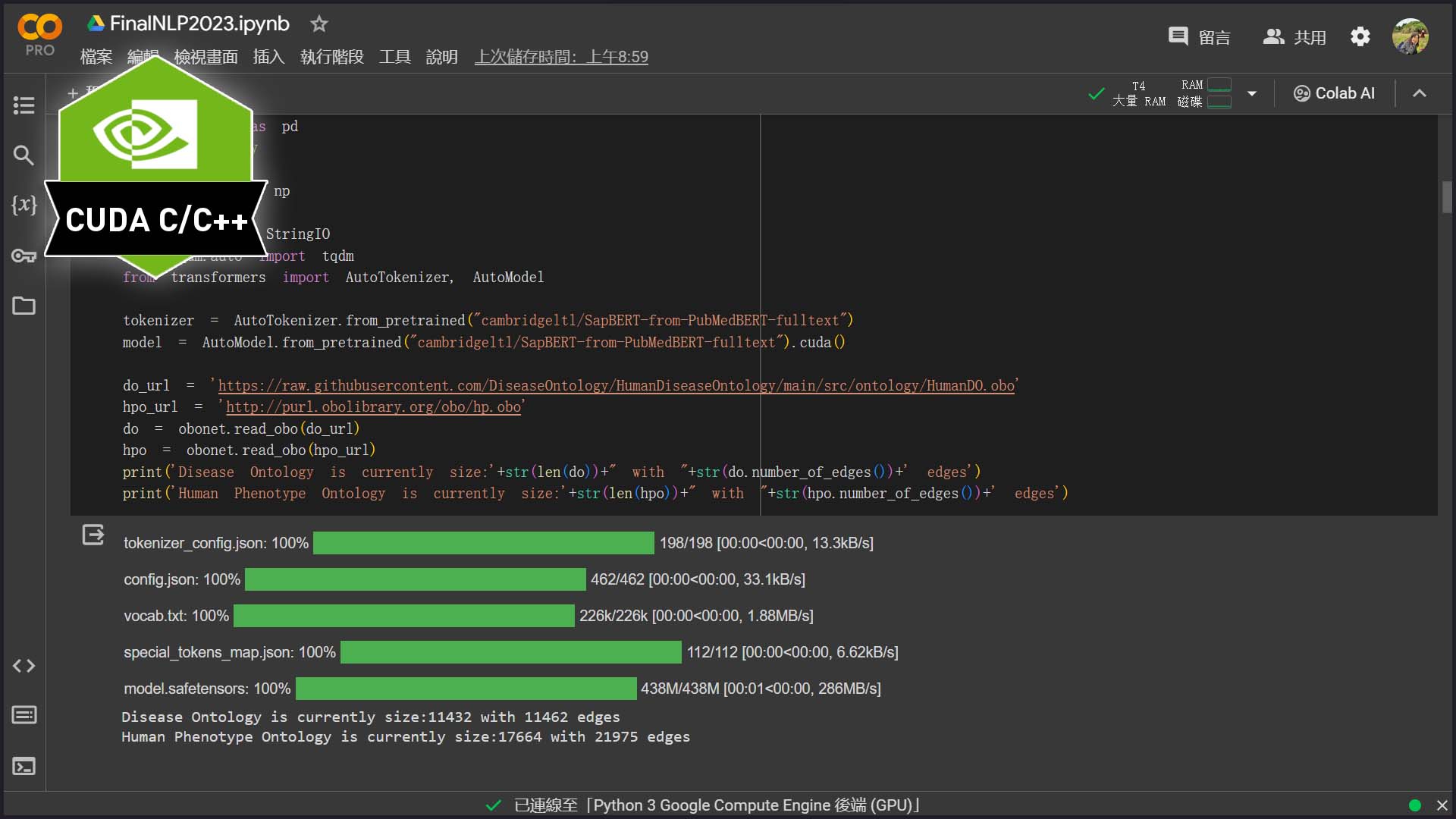The image size is (1456, 819).
Task: Open the user account avatar
Action: [1410, 36]
